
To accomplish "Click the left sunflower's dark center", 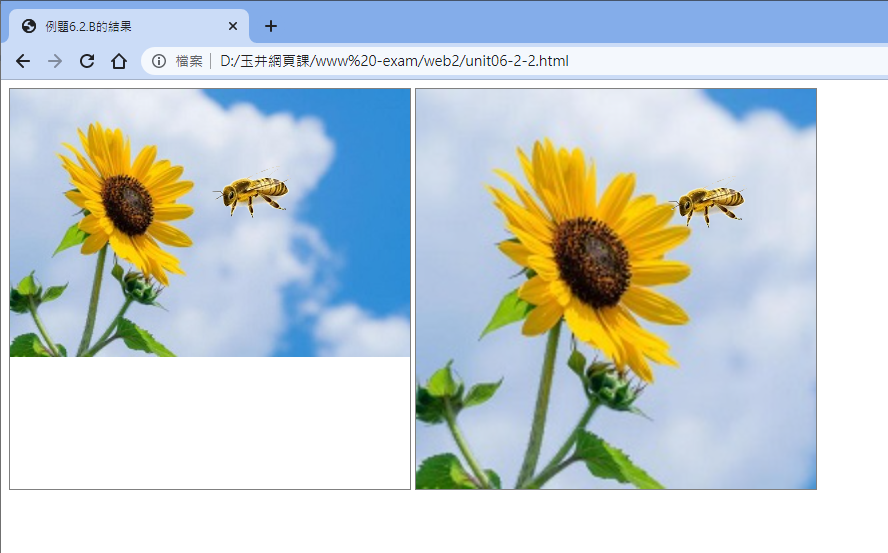I will click(127, 204).
